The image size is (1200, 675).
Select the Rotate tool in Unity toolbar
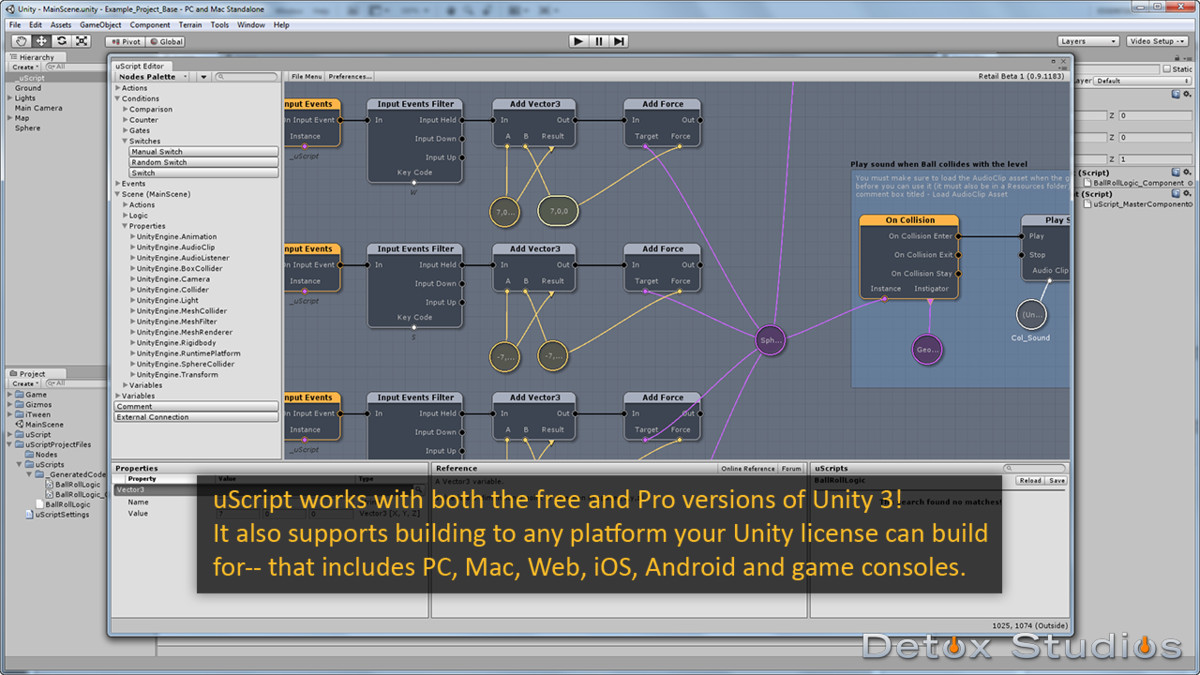[62, 41]
